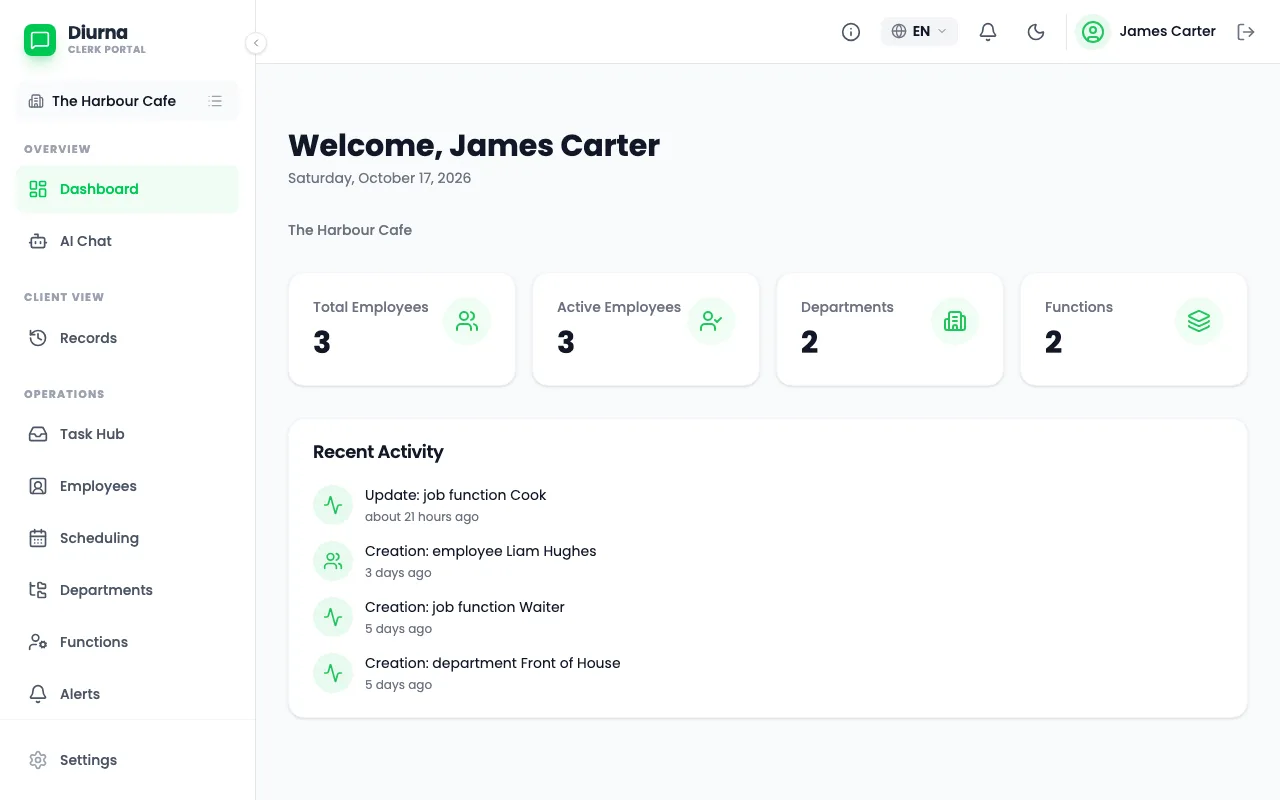This screenshot has height=800, width=1280.
Task: Open the info circle icon in header
Action: click(851, 32)
